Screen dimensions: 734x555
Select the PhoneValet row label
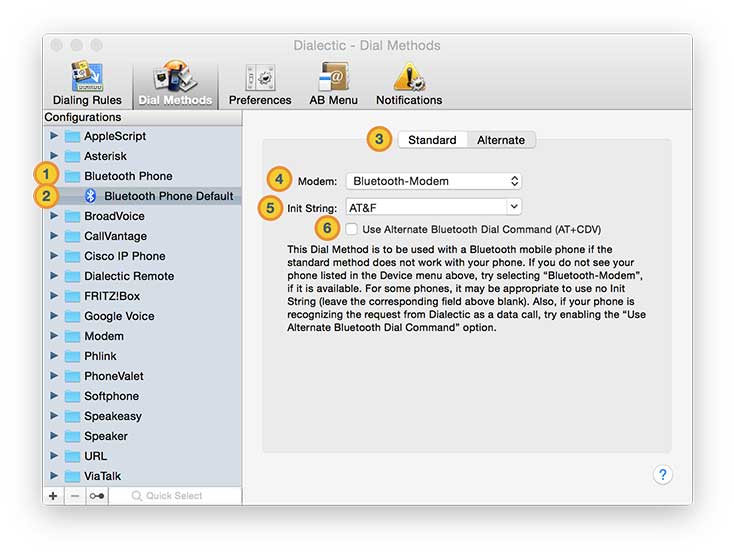[114, 376]
